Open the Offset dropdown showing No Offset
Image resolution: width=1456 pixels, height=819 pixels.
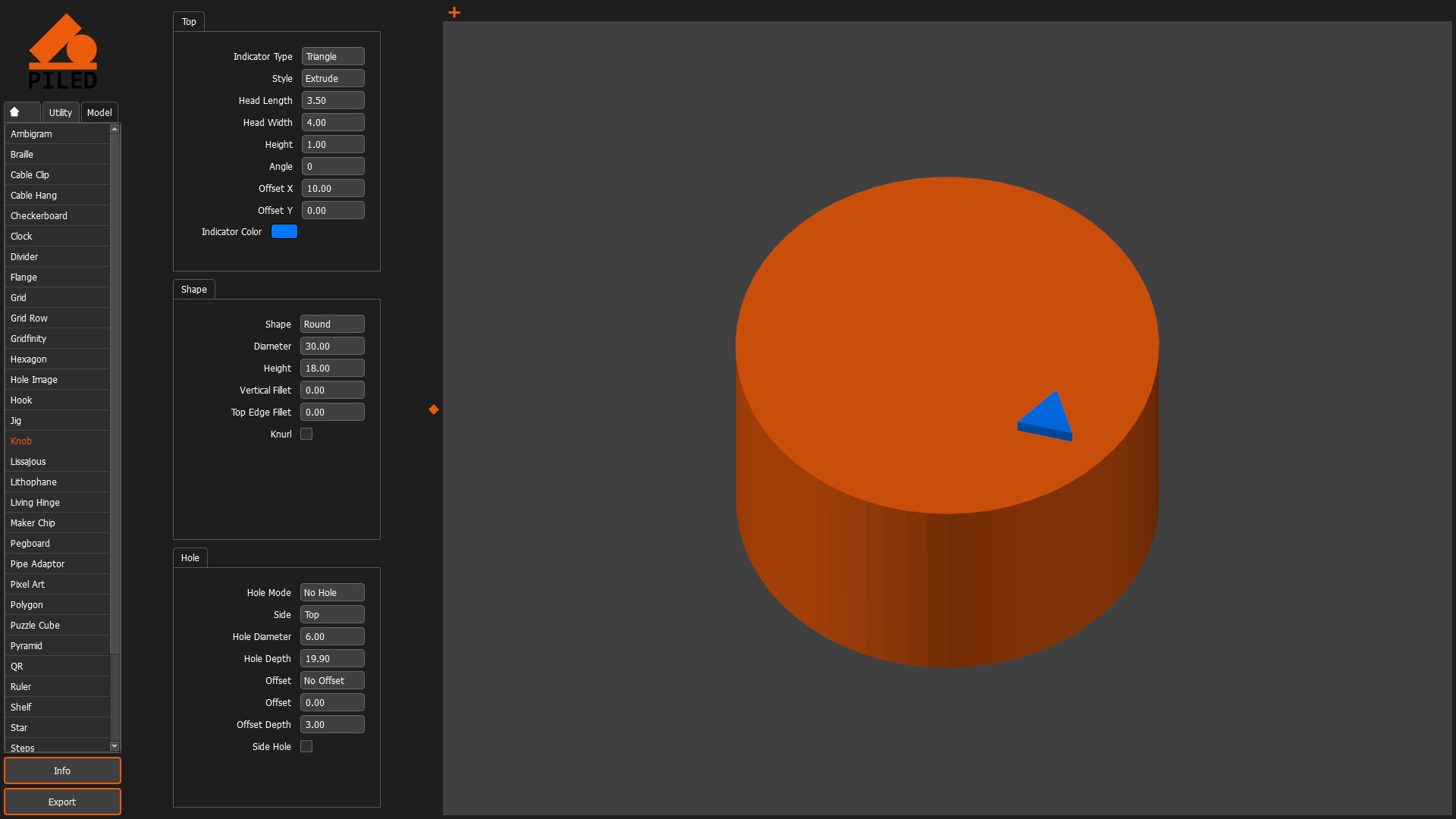(x=331, y=680)
